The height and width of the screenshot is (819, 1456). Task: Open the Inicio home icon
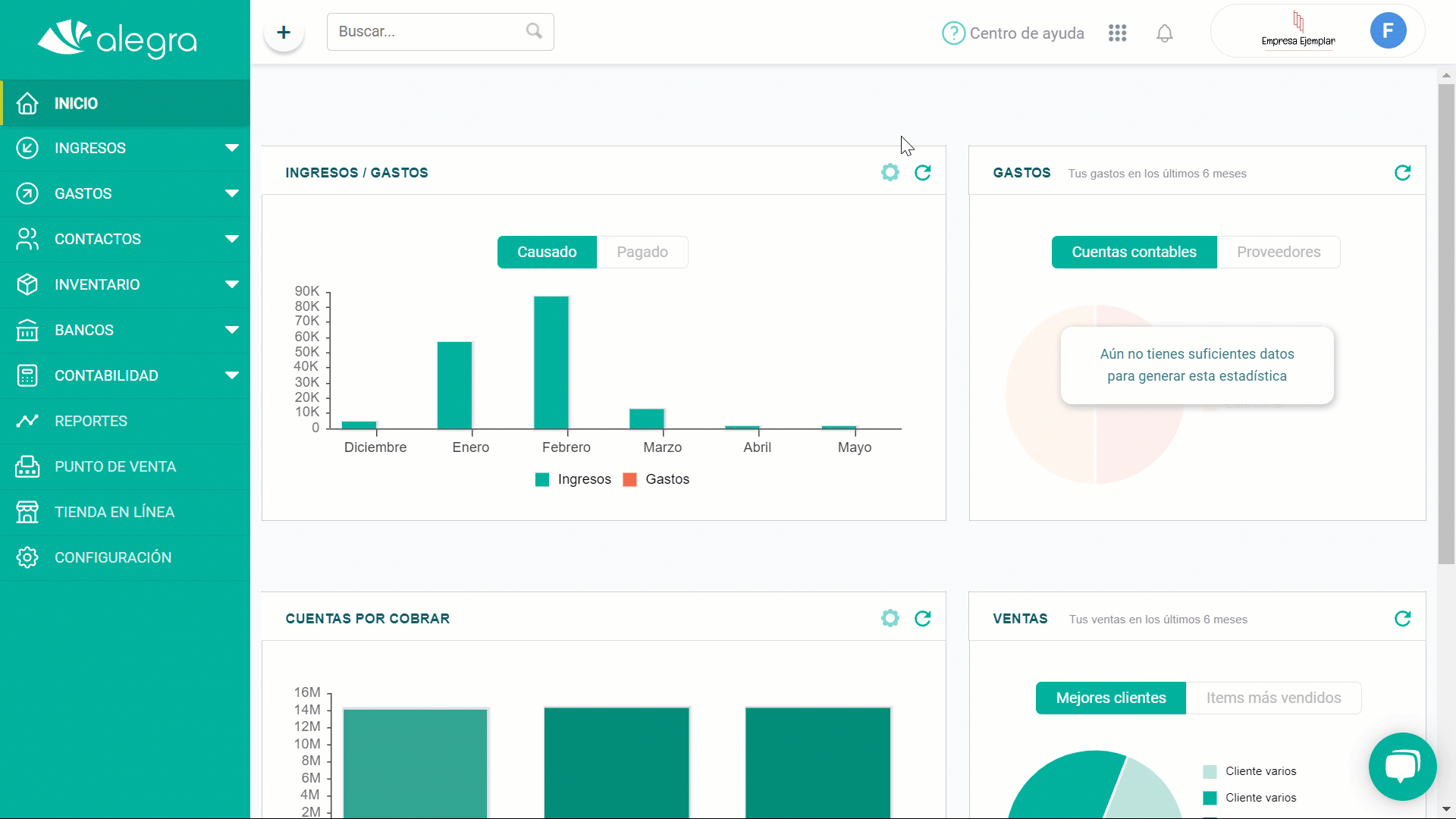(x=27, y=103)
